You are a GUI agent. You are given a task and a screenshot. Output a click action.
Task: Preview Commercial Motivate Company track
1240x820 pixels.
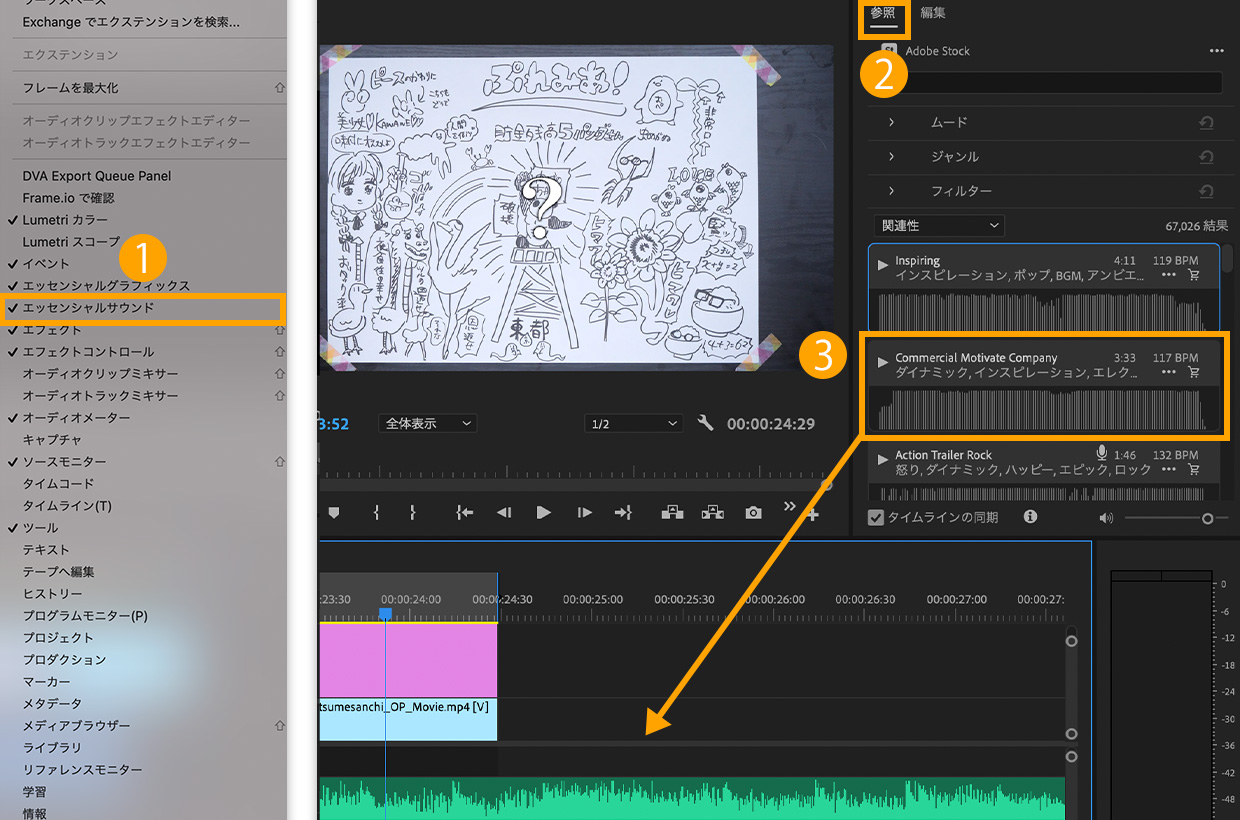pos(883,362)
